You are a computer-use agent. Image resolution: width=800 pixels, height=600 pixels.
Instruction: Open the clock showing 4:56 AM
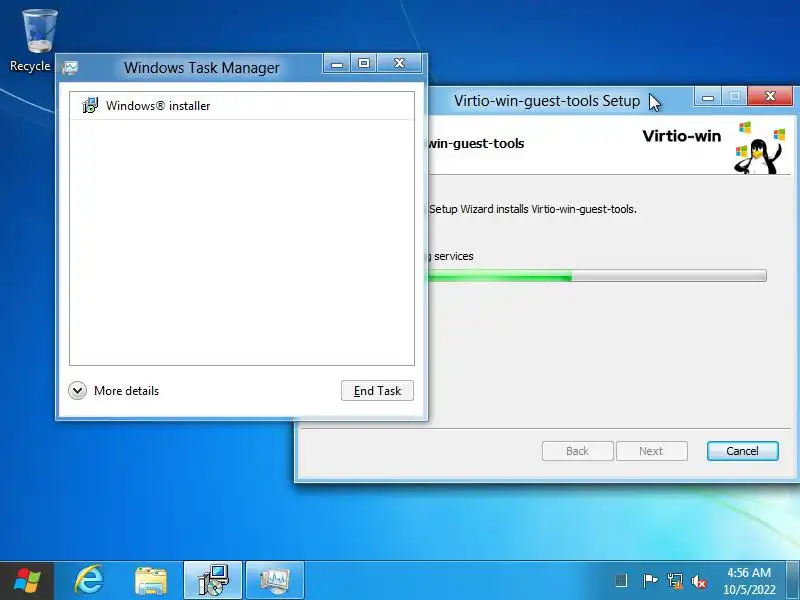point(748,581)
